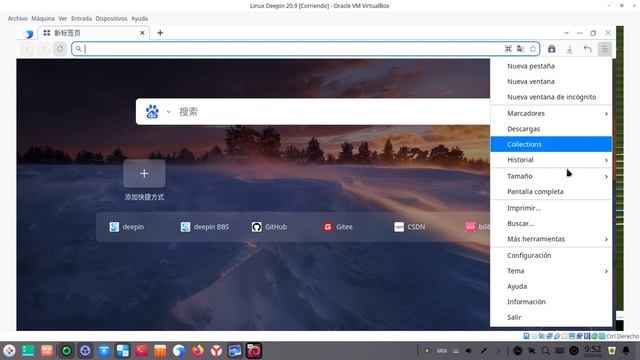Expand the search engine chevron beside the Baidu icon
This screenshot has width=640, height=360.
[168, 112]
